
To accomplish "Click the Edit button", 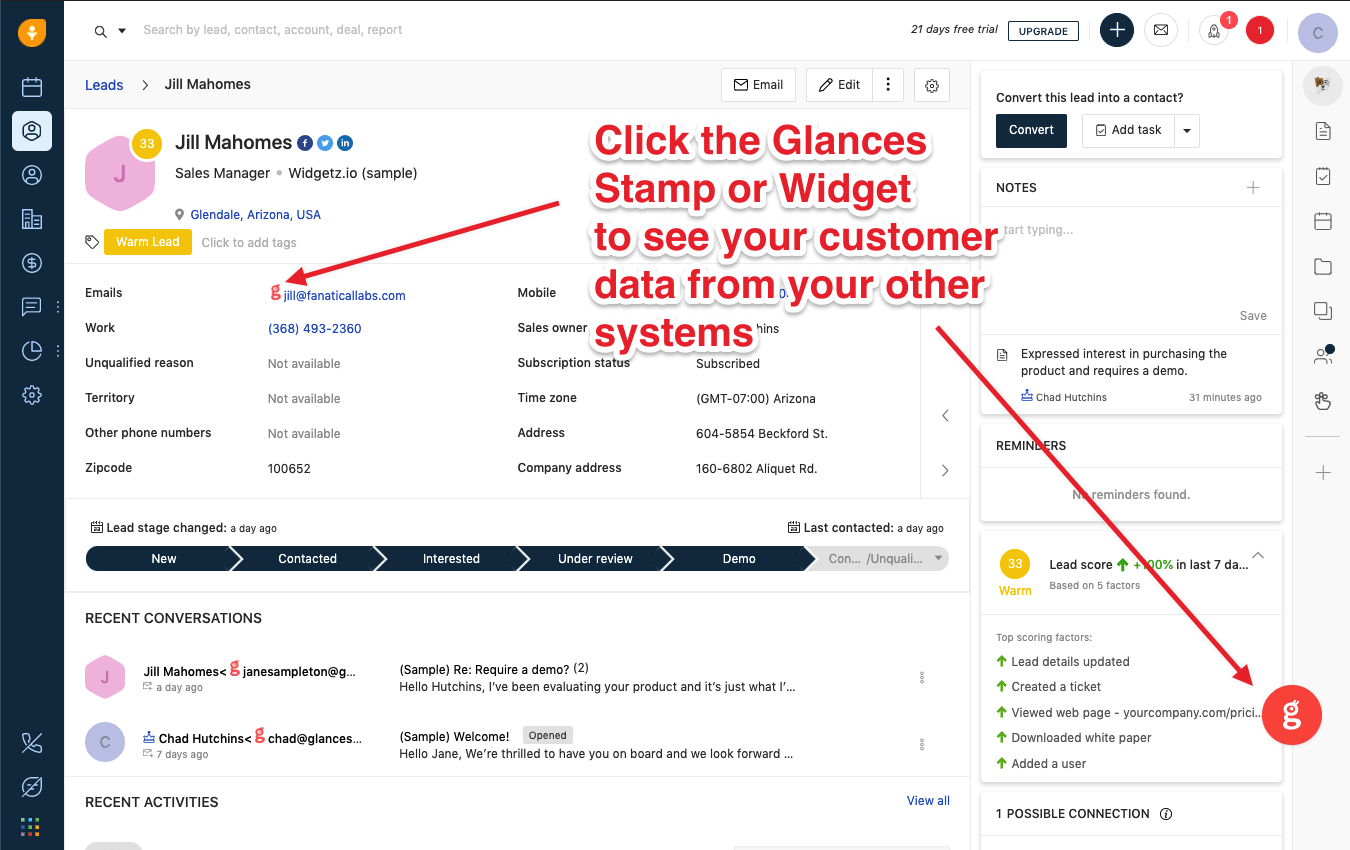I will coord(840,85).
